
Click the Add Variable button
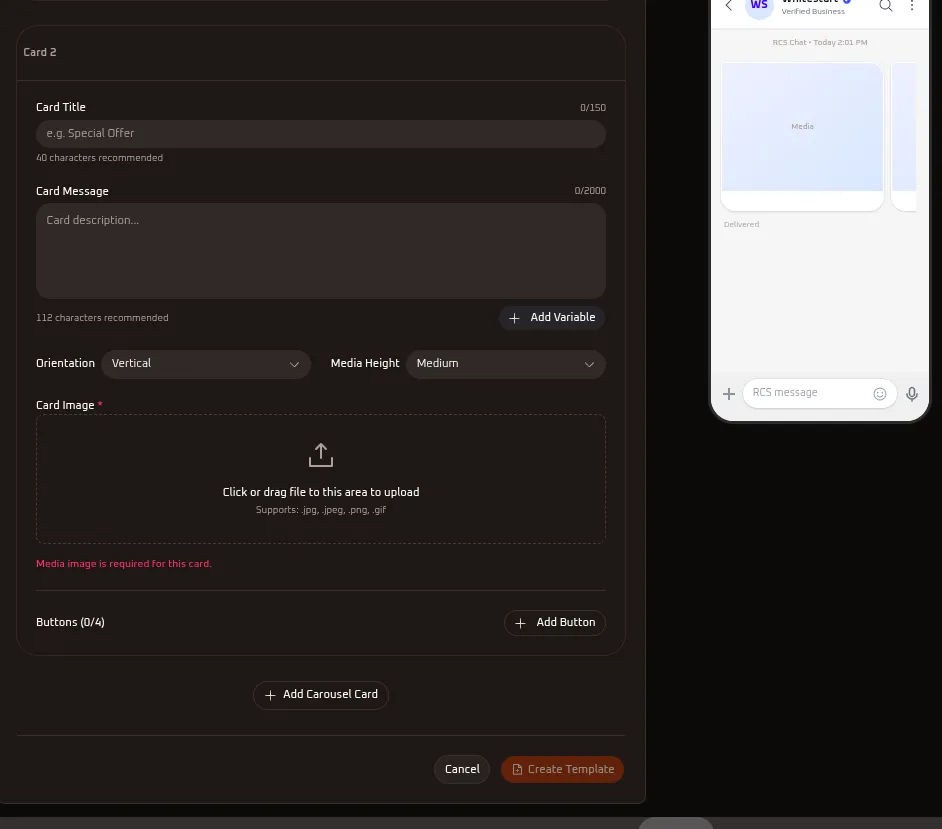click(552, 318)
